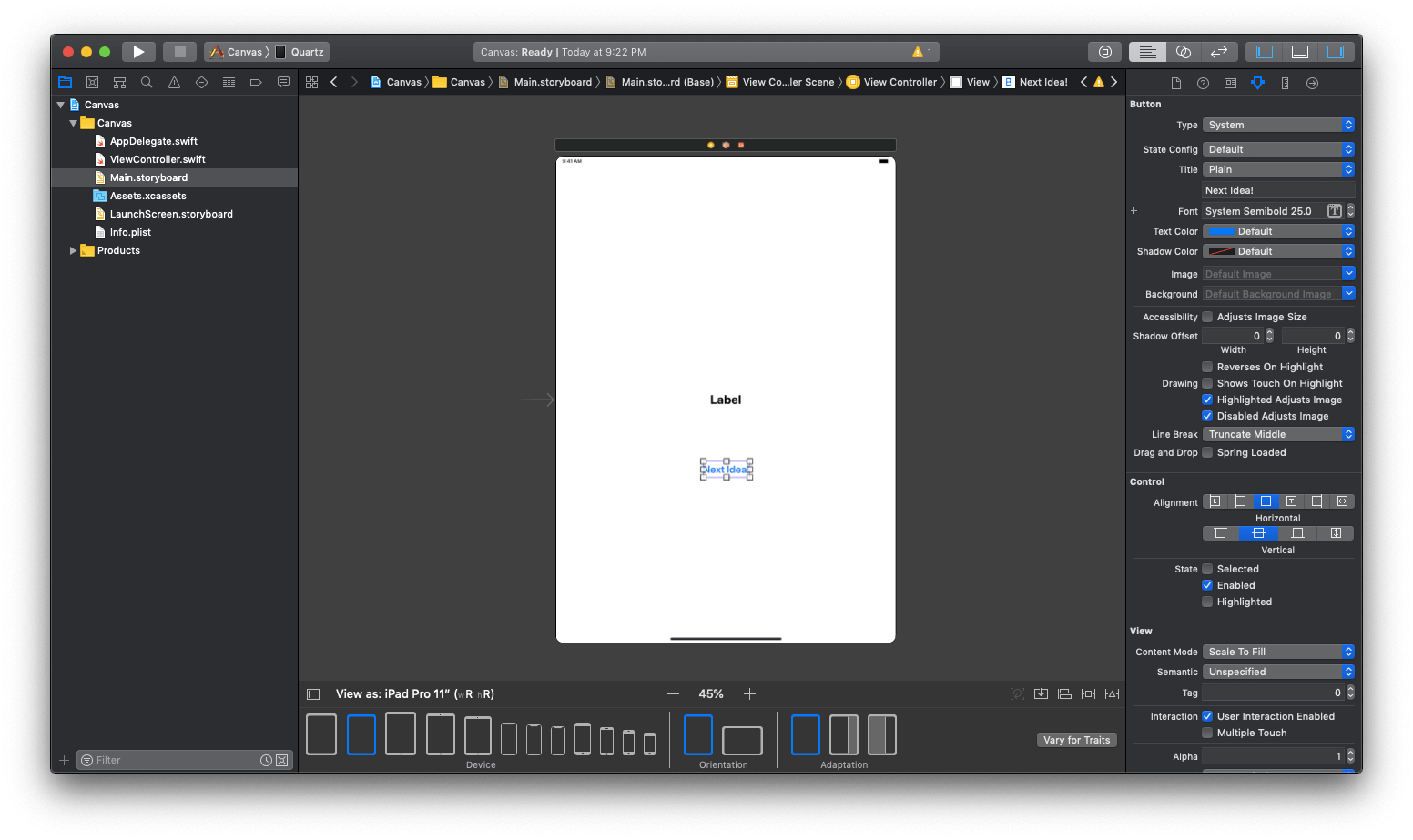Toggle the document outline panel
Screen dimensions: 1413x840
pos(313,694)
